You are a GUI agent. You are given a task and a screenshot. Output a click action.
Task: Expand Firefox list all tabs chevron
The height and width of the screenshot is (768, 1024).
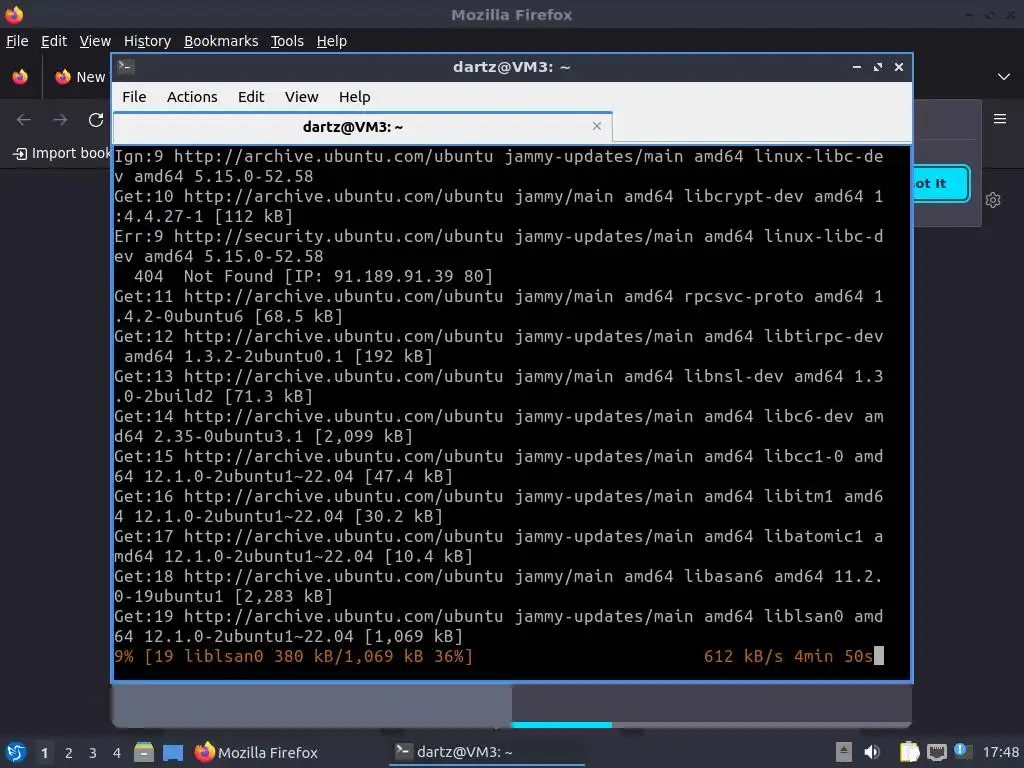point(1004,77)
